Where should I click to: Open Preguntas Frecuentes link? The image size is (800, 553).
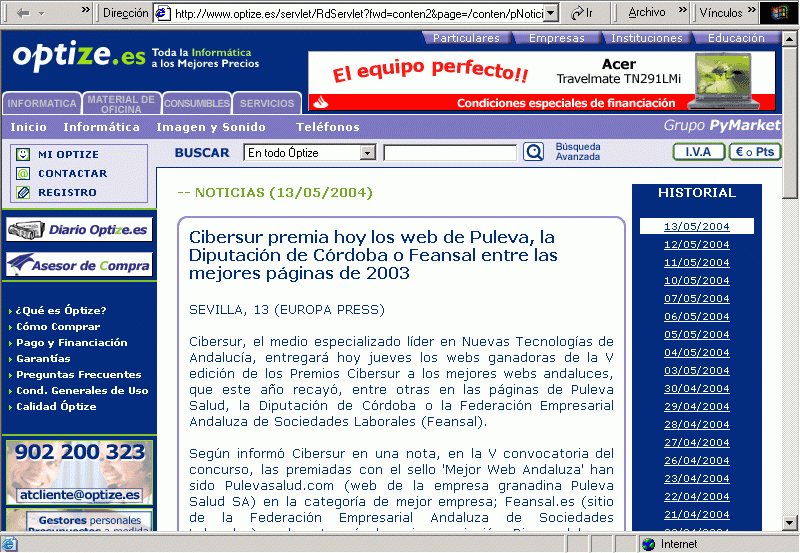point(79,374)
